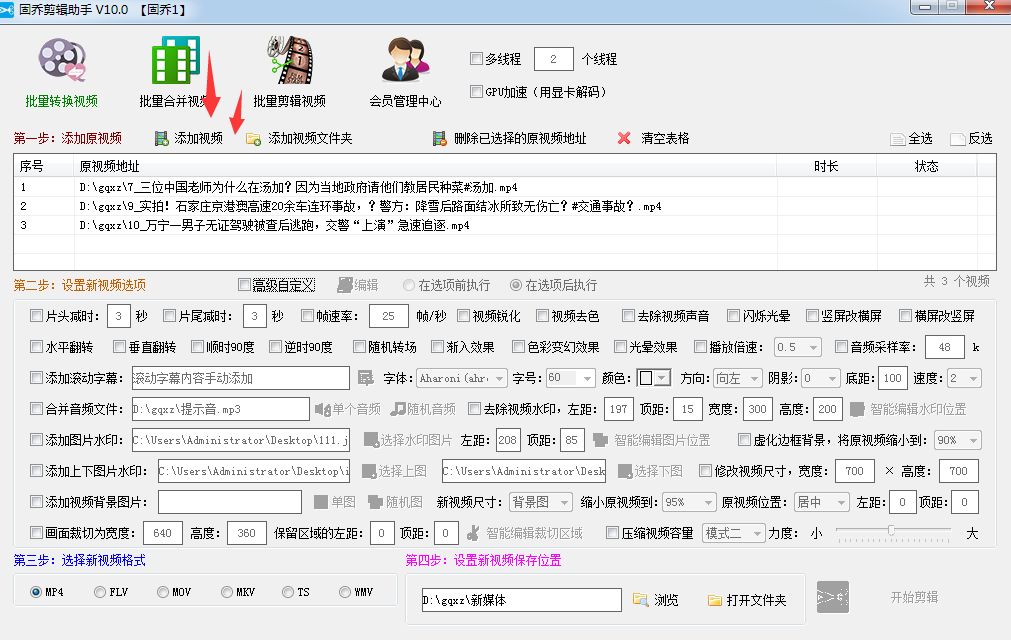The image size is (1011, 640).
Task: Open the 会员管理中心 people icon
Action: click(x=405, y=60)
